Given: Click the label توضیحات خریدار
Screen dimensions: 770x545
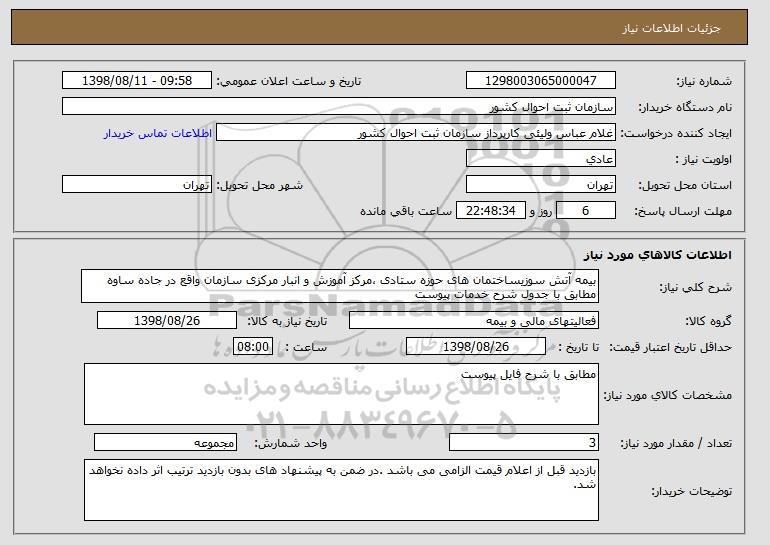Looking at the screenshot, I should (691, 491).
